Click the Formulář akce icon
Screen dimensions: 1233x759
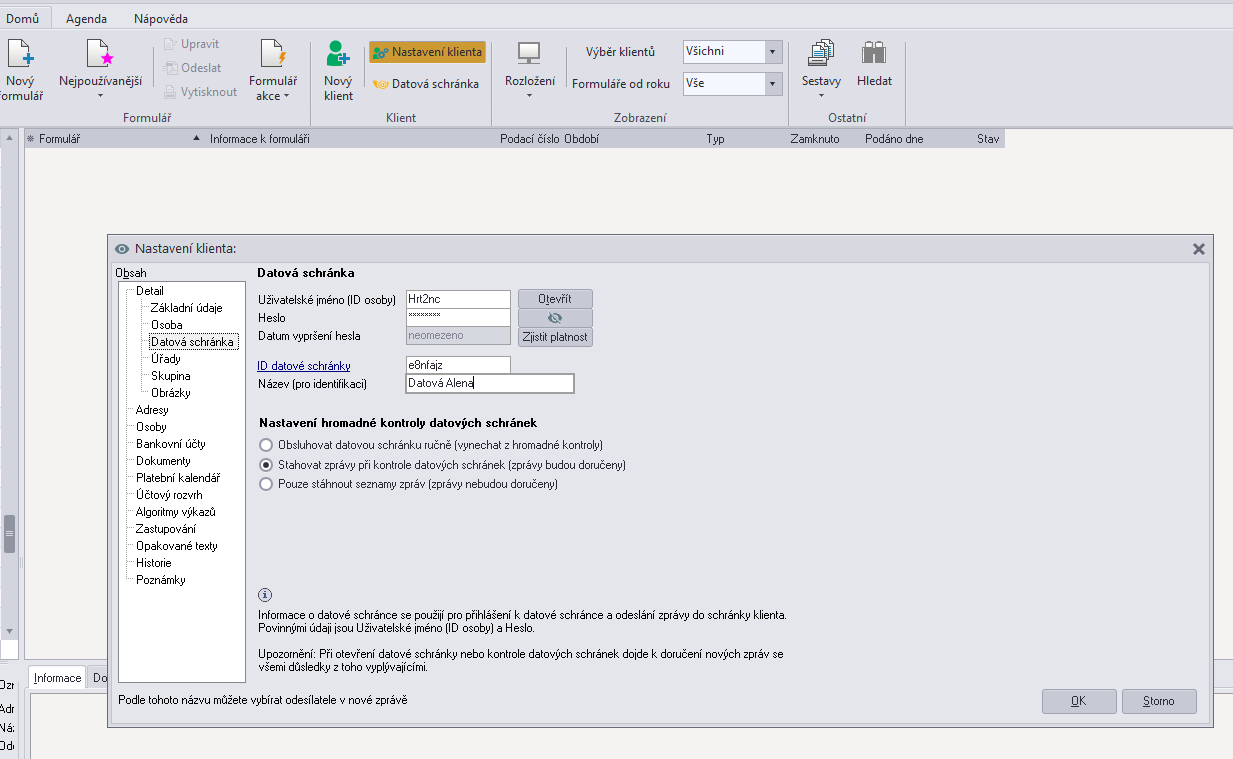tap(272, 55)
